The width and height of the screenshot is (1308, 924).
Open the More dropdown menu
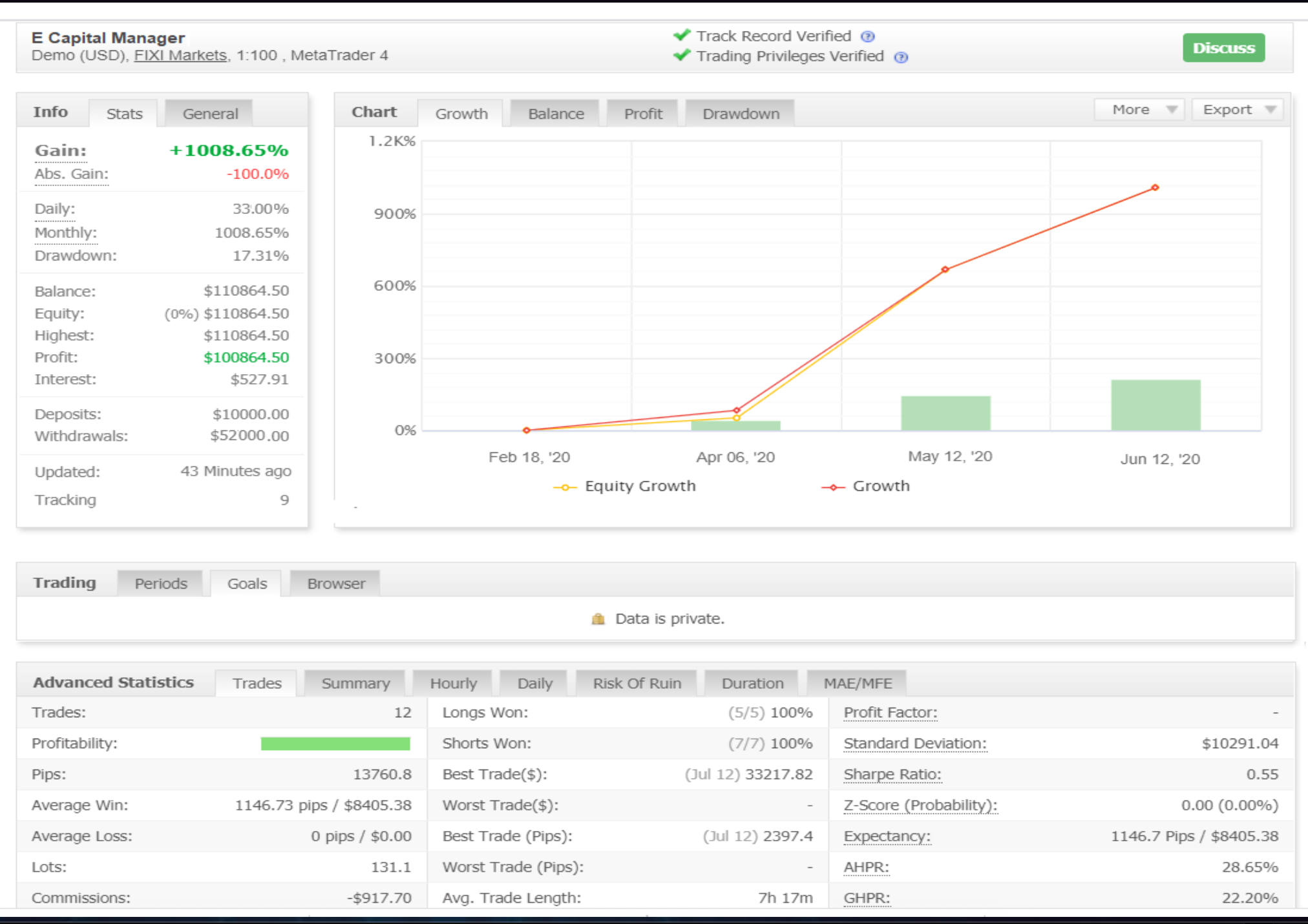1139,110
